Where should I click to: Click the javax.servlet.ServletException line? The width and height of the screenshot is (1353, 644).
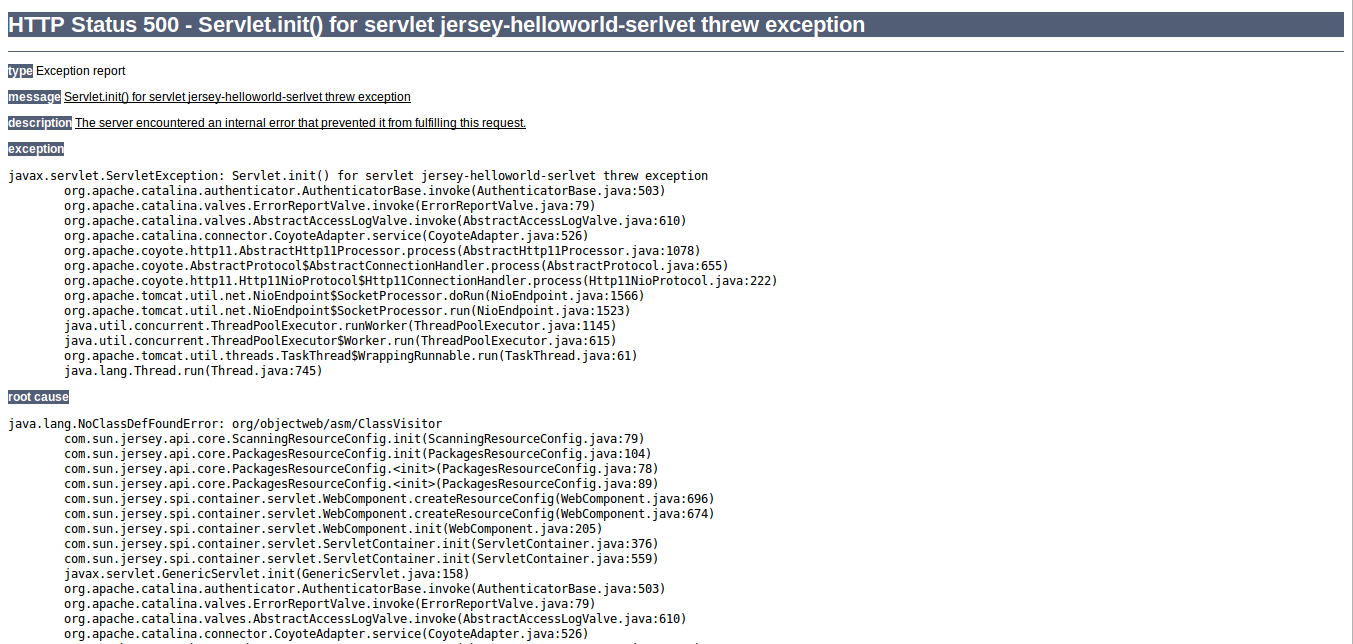point(358,176)
